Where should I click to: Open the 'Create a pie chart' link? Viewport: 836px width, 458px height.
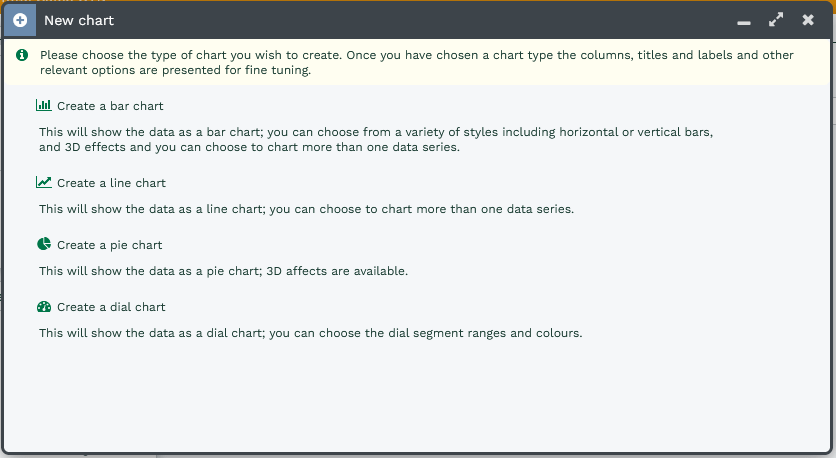click(109, 246)
